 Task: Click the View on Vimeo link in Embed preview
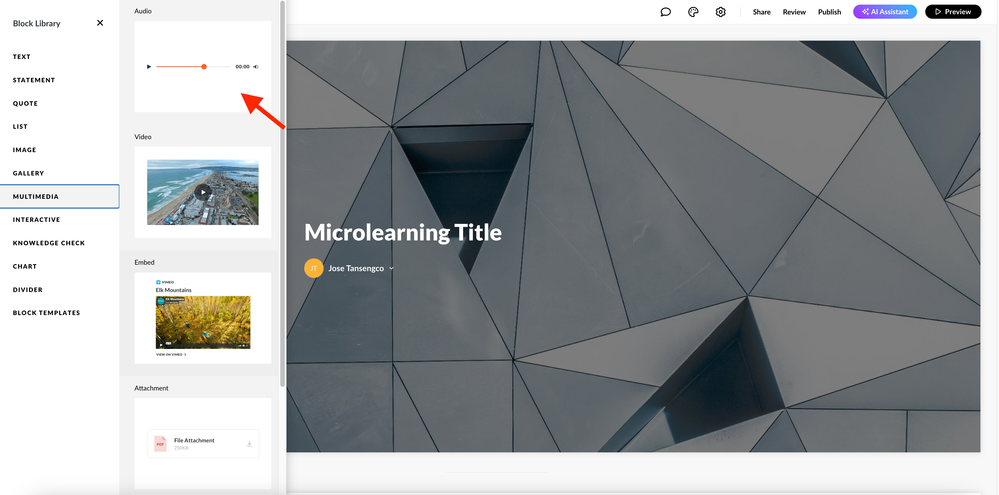[171, 354]
